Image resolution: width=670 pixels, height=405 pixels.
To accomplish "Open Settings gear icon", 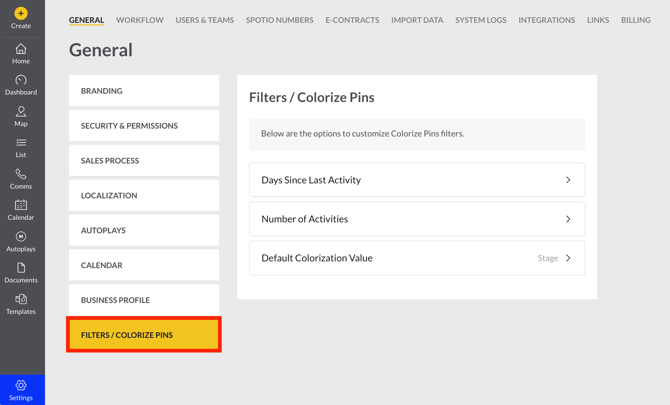I will 21,385.
